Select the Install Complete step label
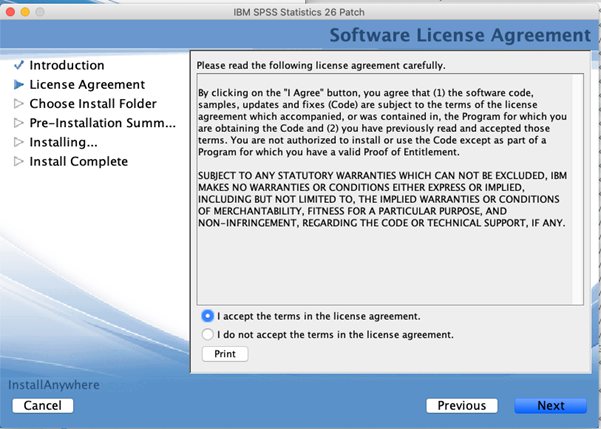Screen dimensions: 601x429 (79, 161)
